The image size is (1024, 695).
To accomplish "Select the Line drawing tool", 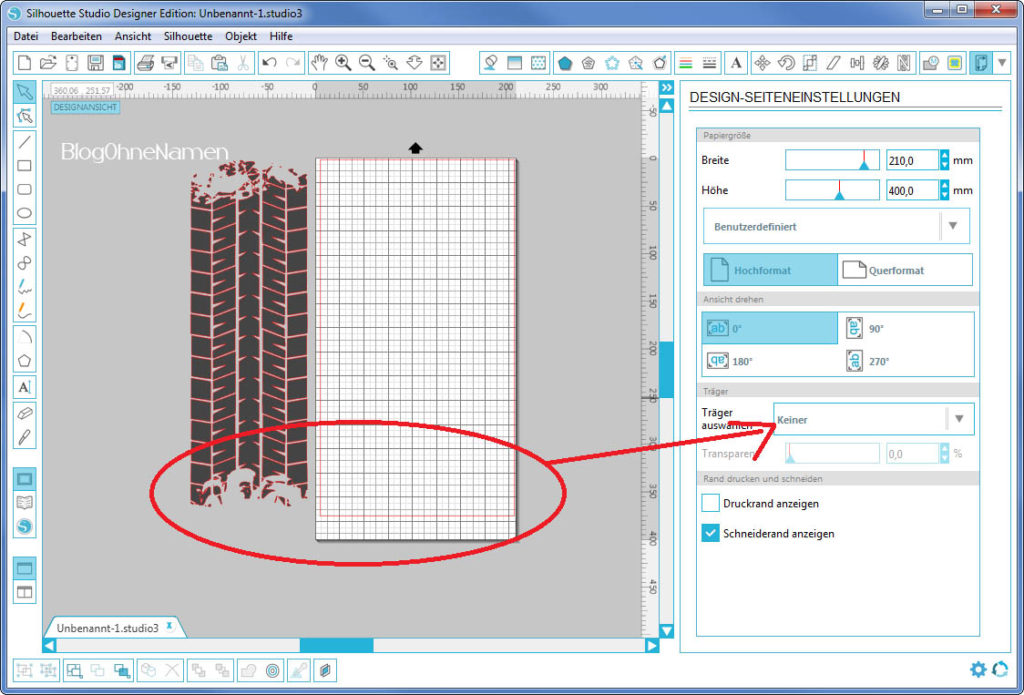I will pyautogui.click(x=25, y=141).
